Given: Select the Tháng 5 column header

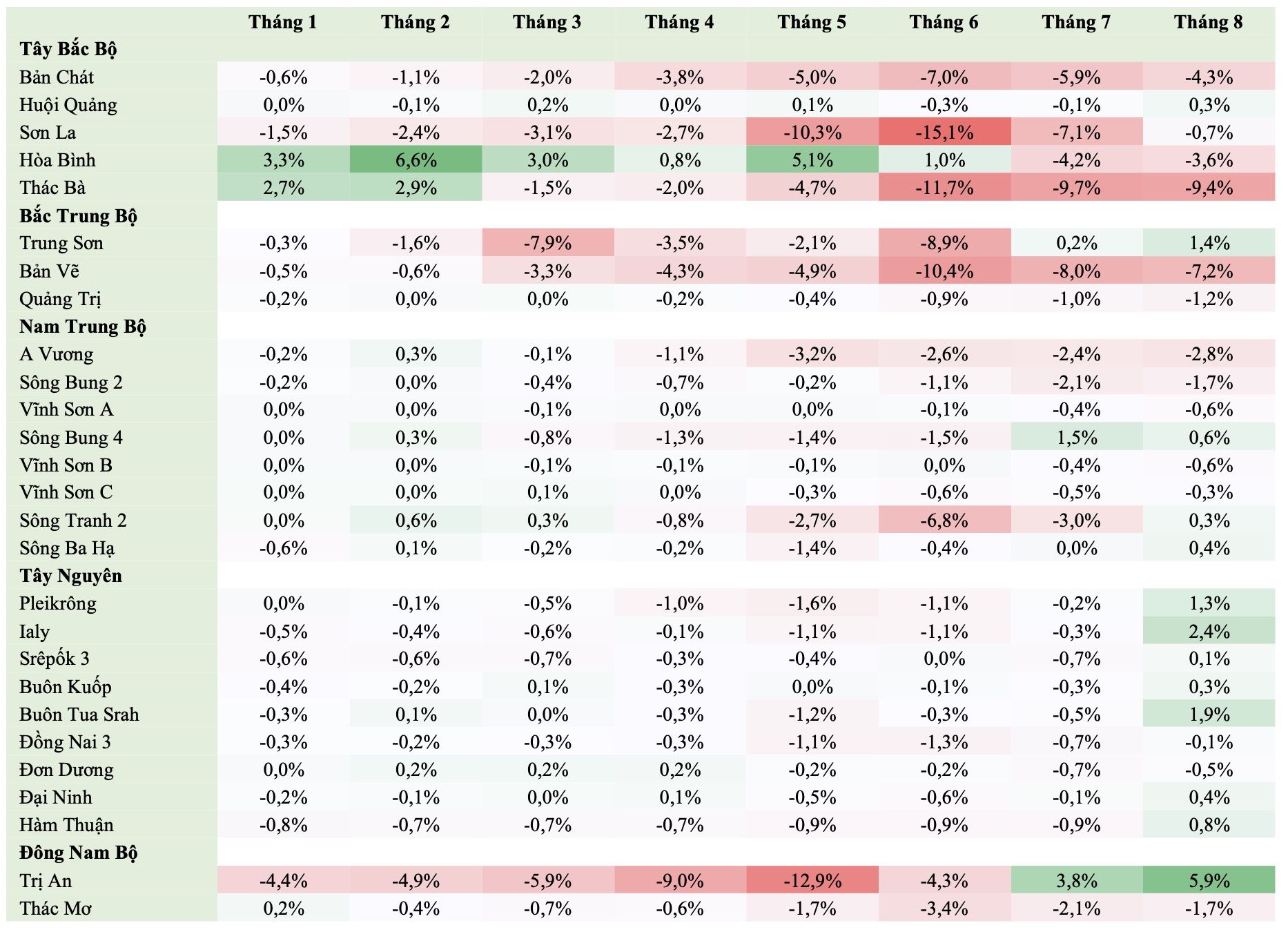Looking at the screenshot, I should [812, 22].
